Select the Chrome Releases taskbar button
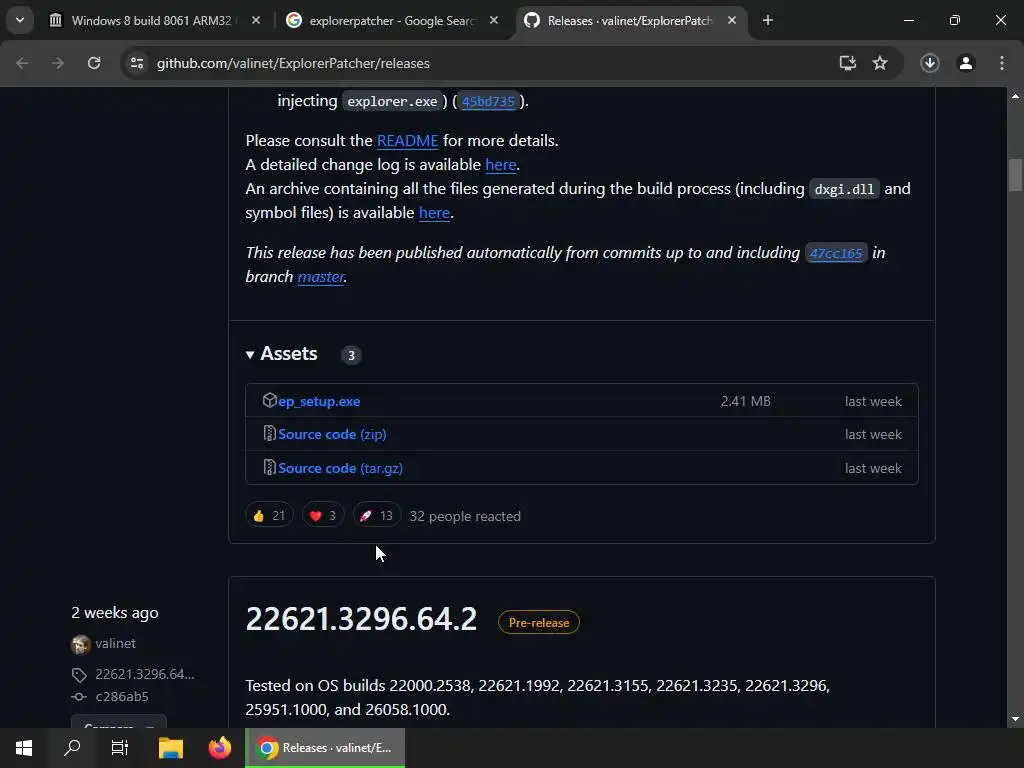 pyautogui.click(x=325, y=748)
